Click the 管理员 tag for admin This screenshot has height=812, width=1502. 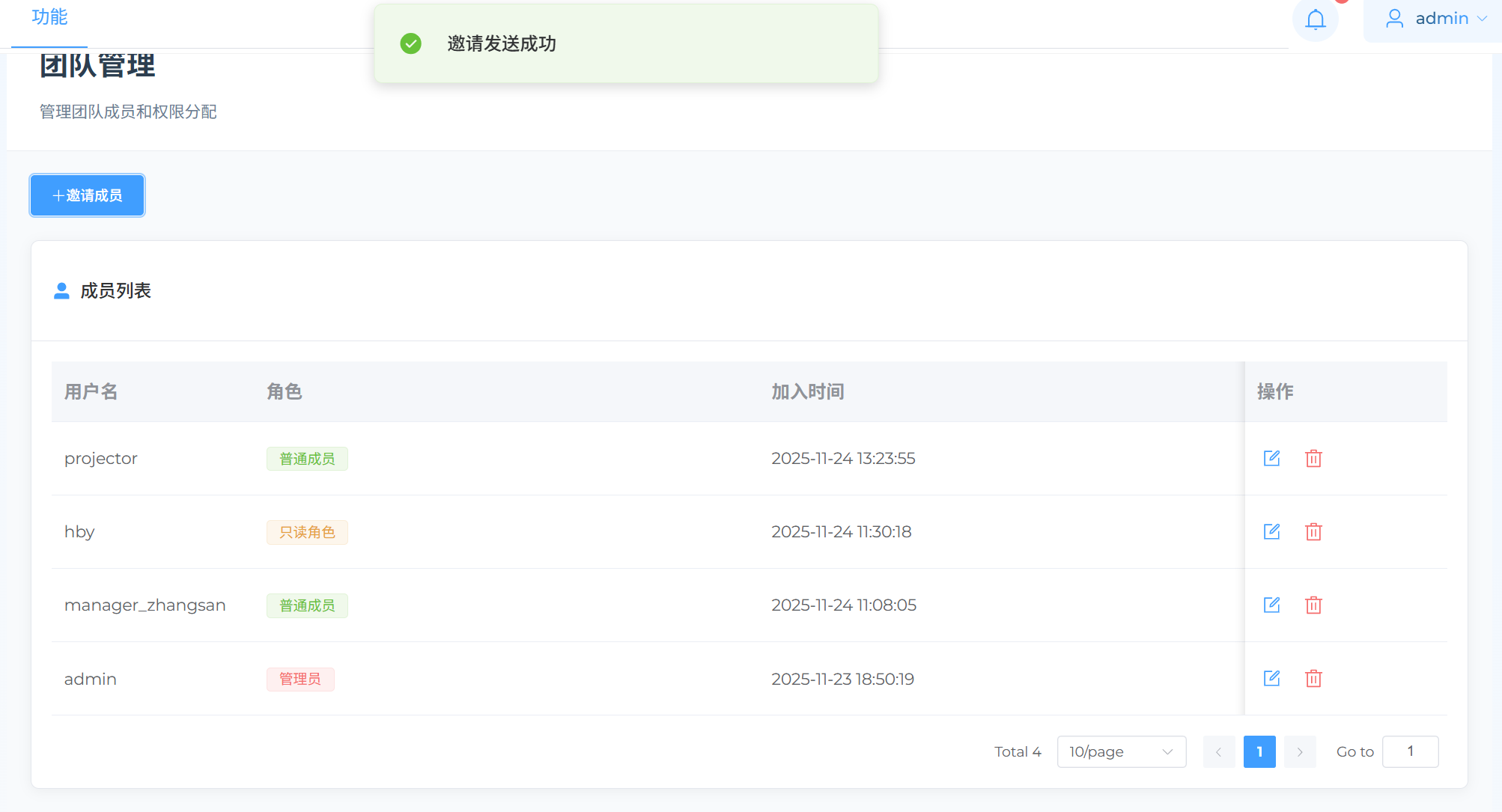pos(300,679)
